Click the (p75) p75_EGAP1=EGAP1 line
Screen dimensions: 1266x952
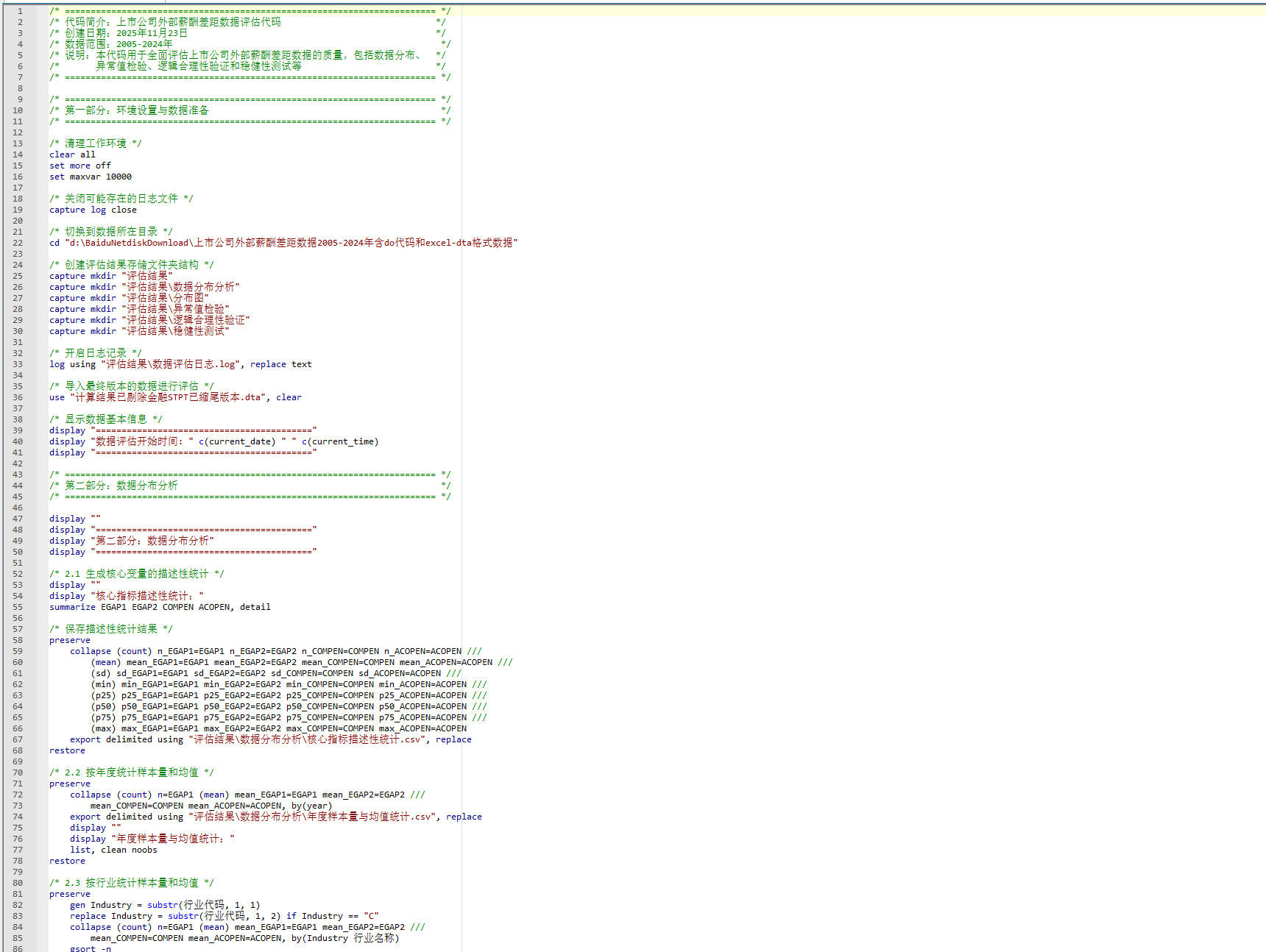click(x=289, y=717)
